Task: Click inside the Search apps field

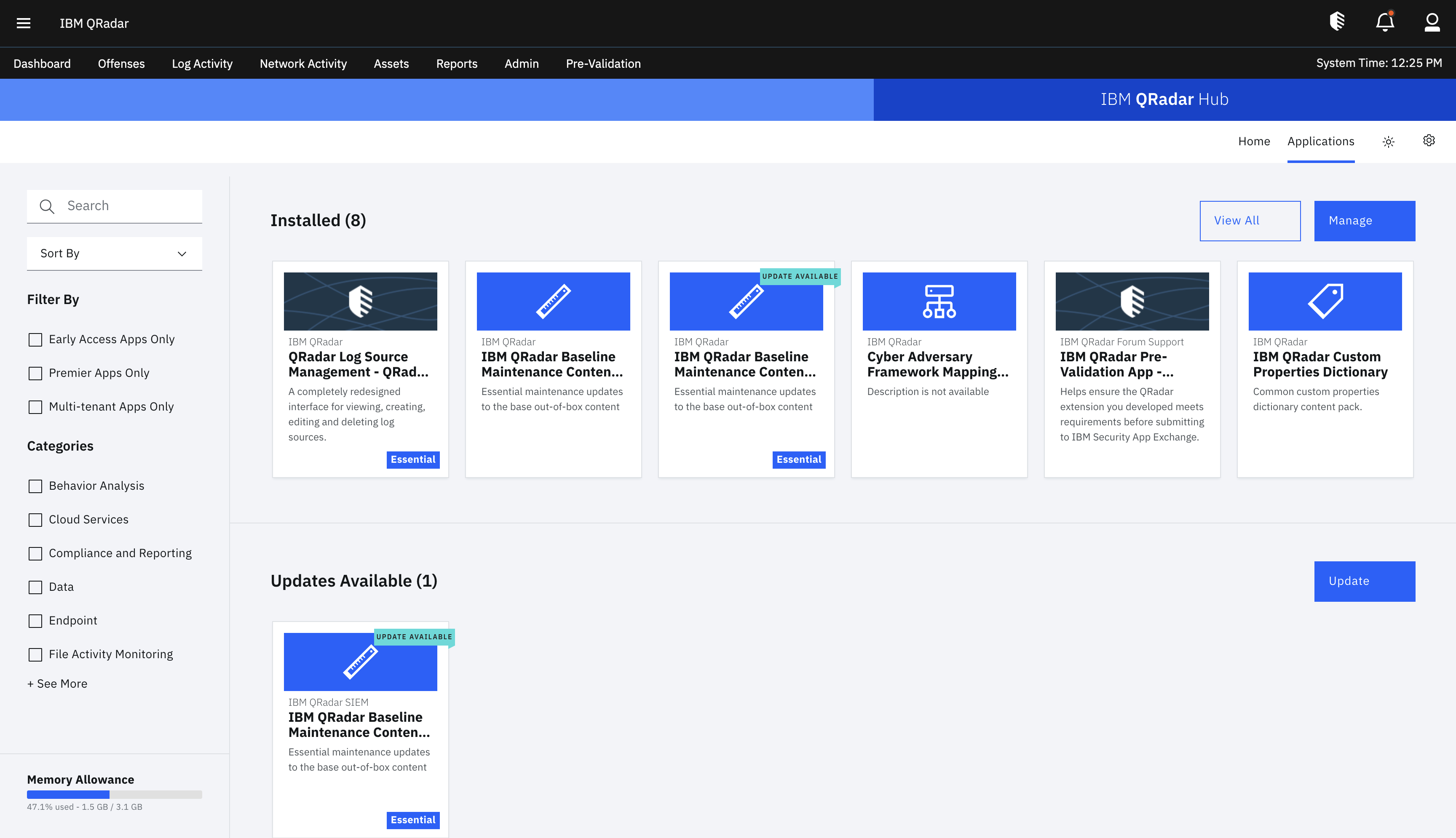Action: tap(115, 205)
